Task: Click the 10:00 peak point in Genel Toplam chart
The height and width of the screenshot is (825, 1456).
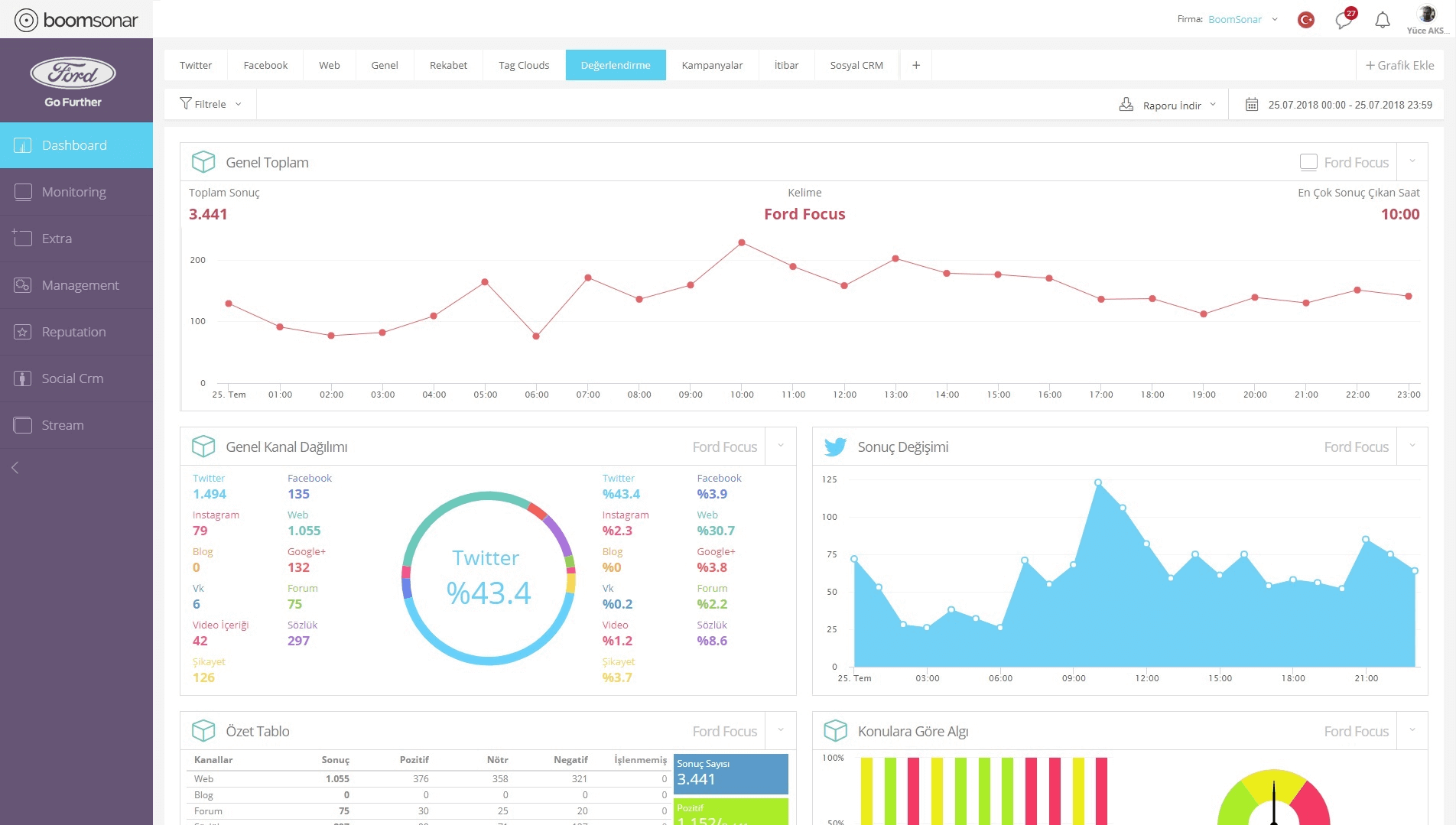Action: [742, 242]
